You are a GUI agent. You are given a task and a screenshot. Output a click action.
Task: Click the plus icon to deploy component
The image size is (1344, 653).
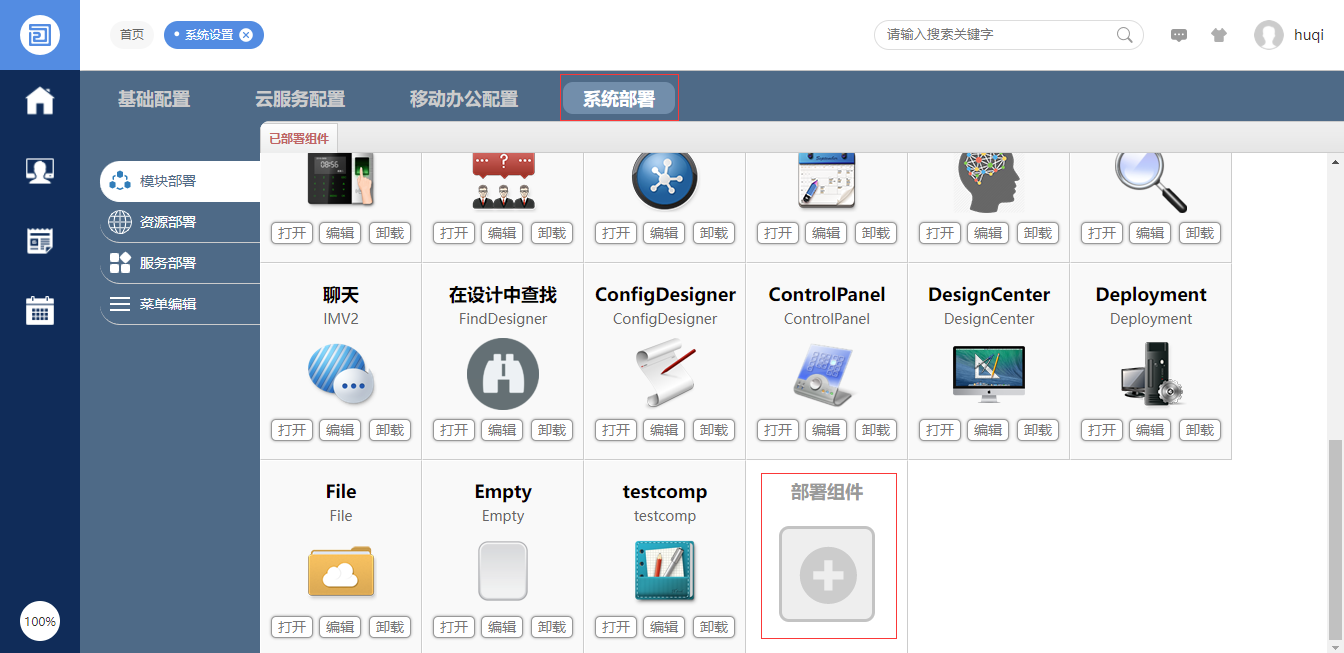(827, 574)
